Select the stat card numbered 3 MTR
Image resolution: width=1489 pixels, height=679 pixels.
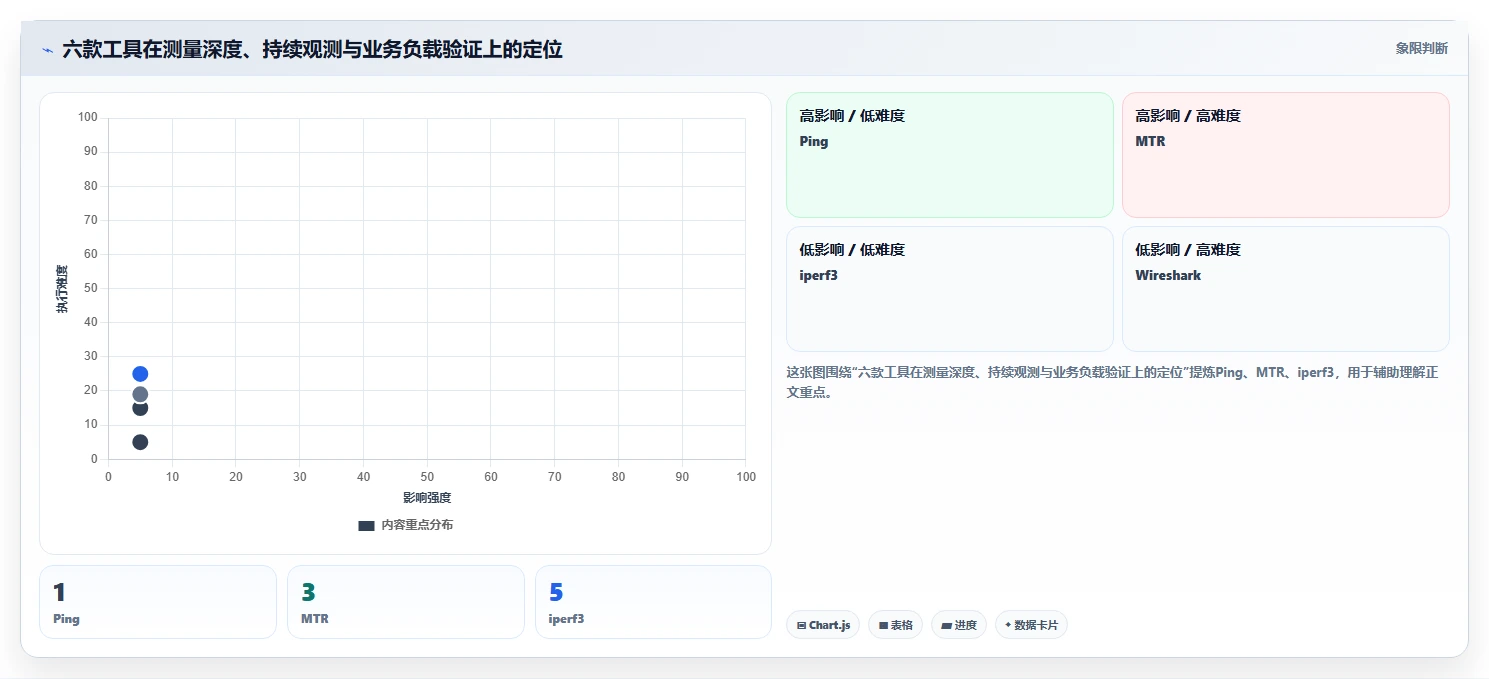pyautogui.click(x=405, y=602)
